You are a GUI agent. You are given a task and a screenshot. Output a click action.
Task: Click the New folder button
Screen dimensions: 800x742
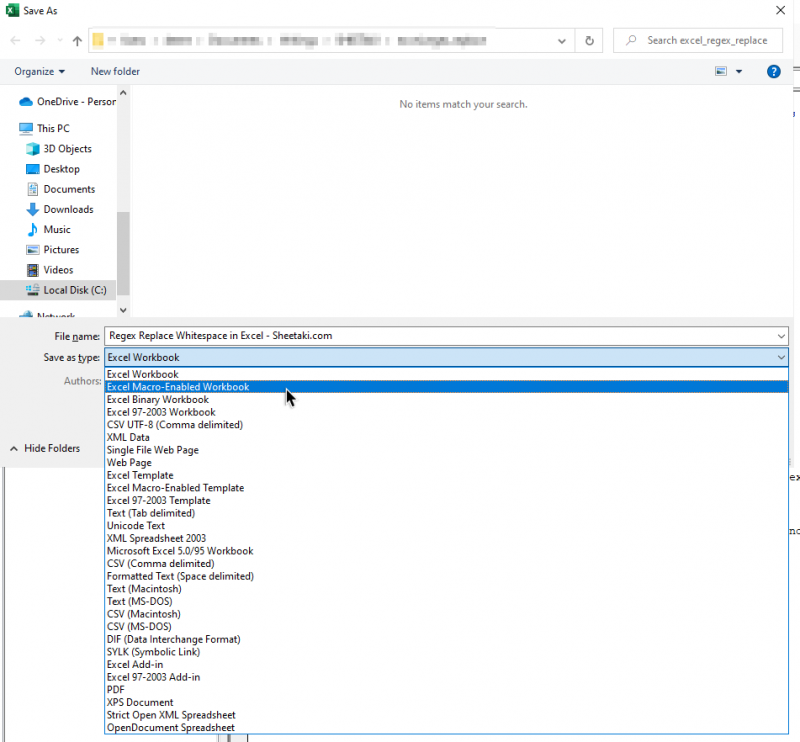(x=114, y=71)
